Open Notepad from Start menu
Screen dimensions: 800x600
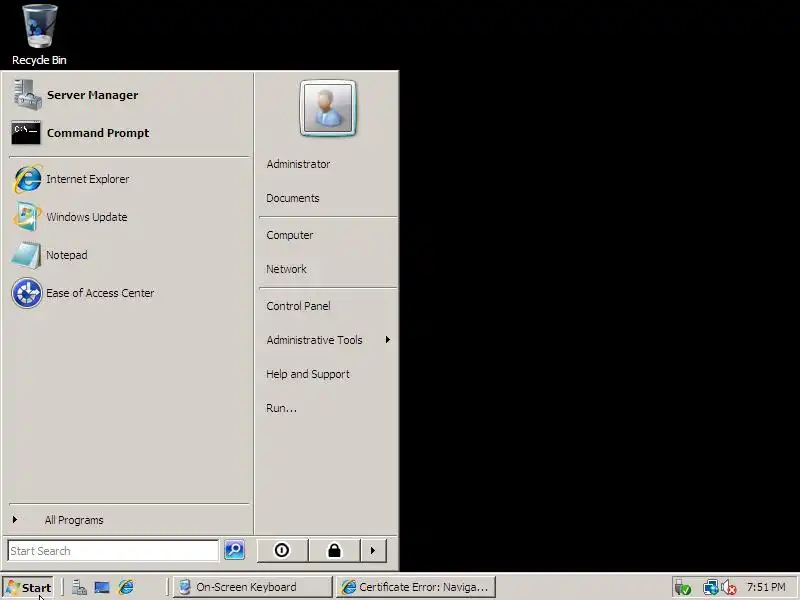click(129, 255)
